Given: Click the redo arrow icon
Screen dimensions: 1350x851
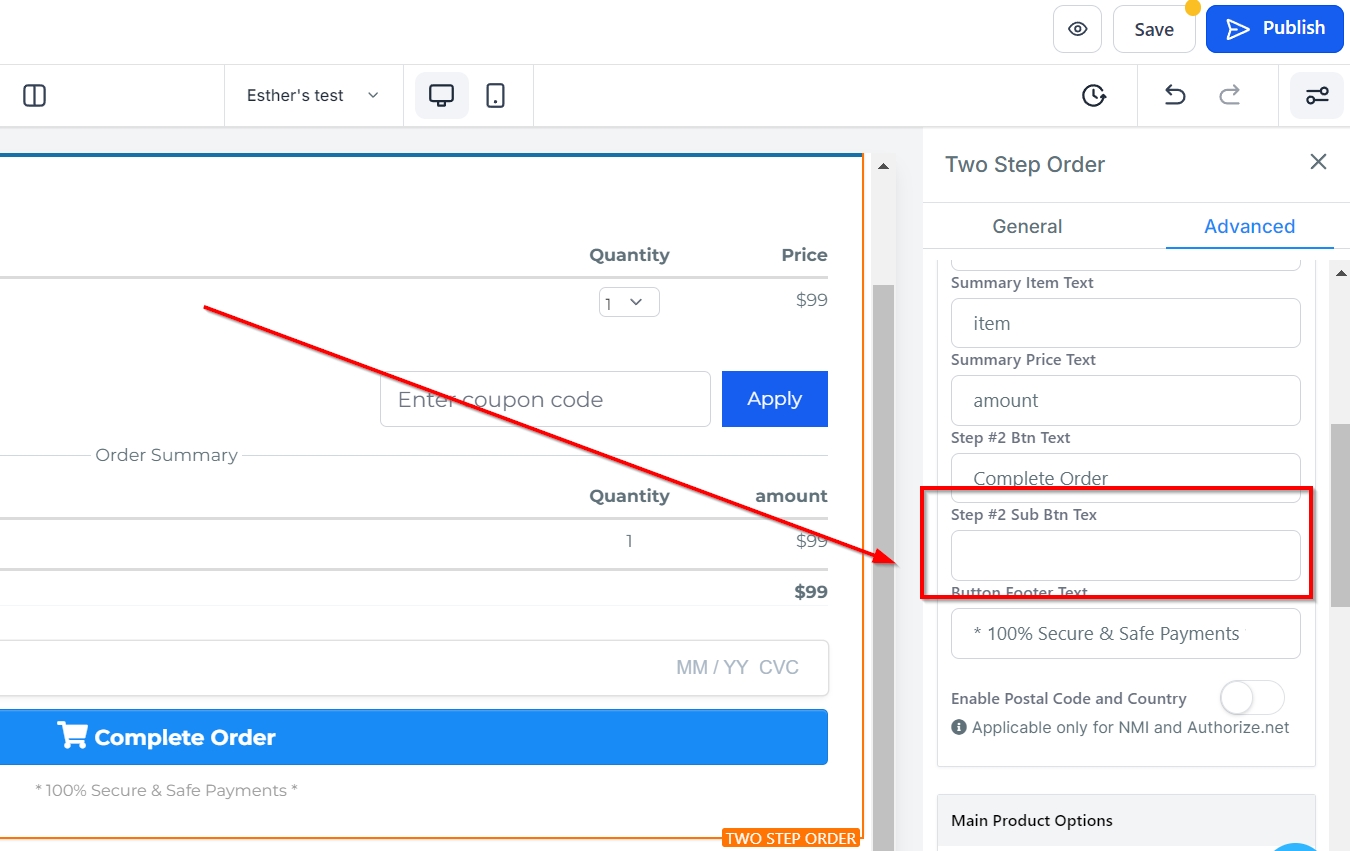Looking at the screenshot, I should tap(1229, 96).
